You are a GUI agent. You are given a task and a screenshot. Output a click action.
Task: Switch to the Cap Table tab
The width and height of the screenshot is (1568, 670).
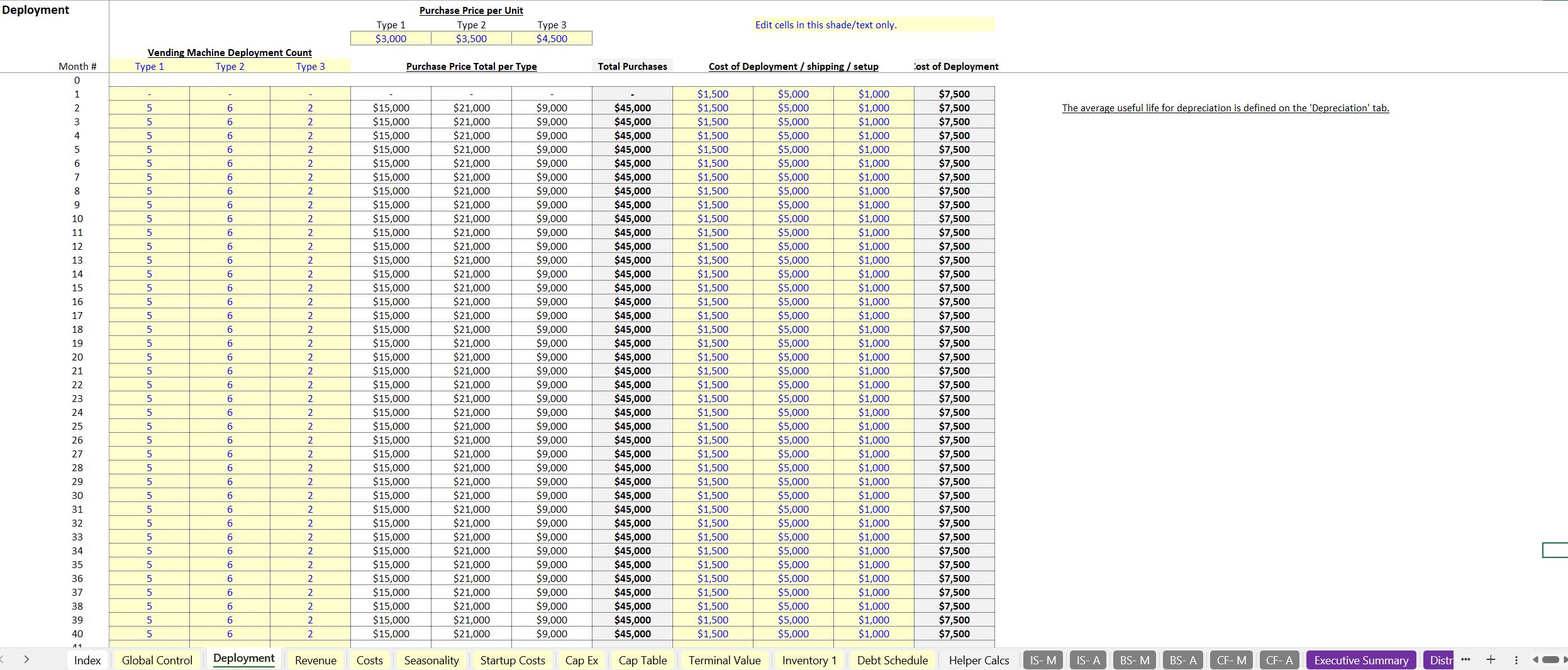643,660
